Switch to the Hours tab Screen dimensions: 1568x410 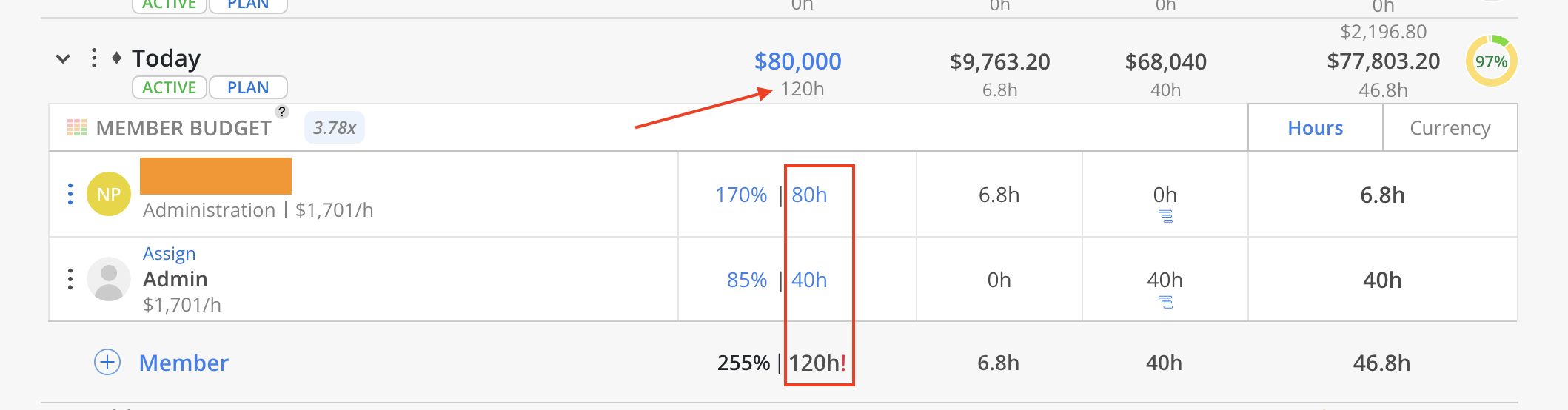click(x=1316, y=127)
